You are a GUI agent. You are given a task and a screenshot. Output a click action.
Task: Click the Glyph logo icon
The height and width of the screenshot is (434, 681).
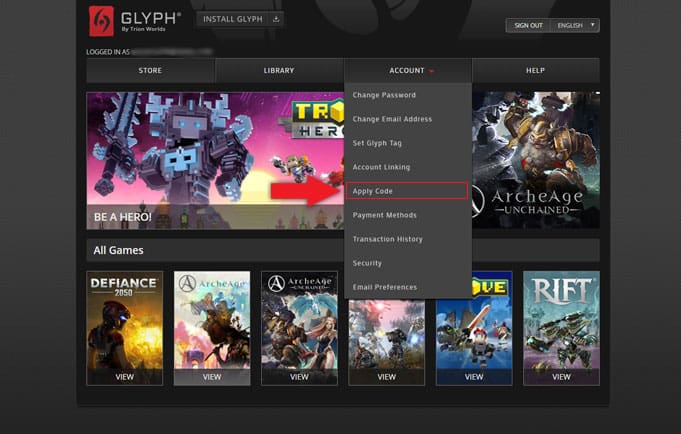[101, 21]
